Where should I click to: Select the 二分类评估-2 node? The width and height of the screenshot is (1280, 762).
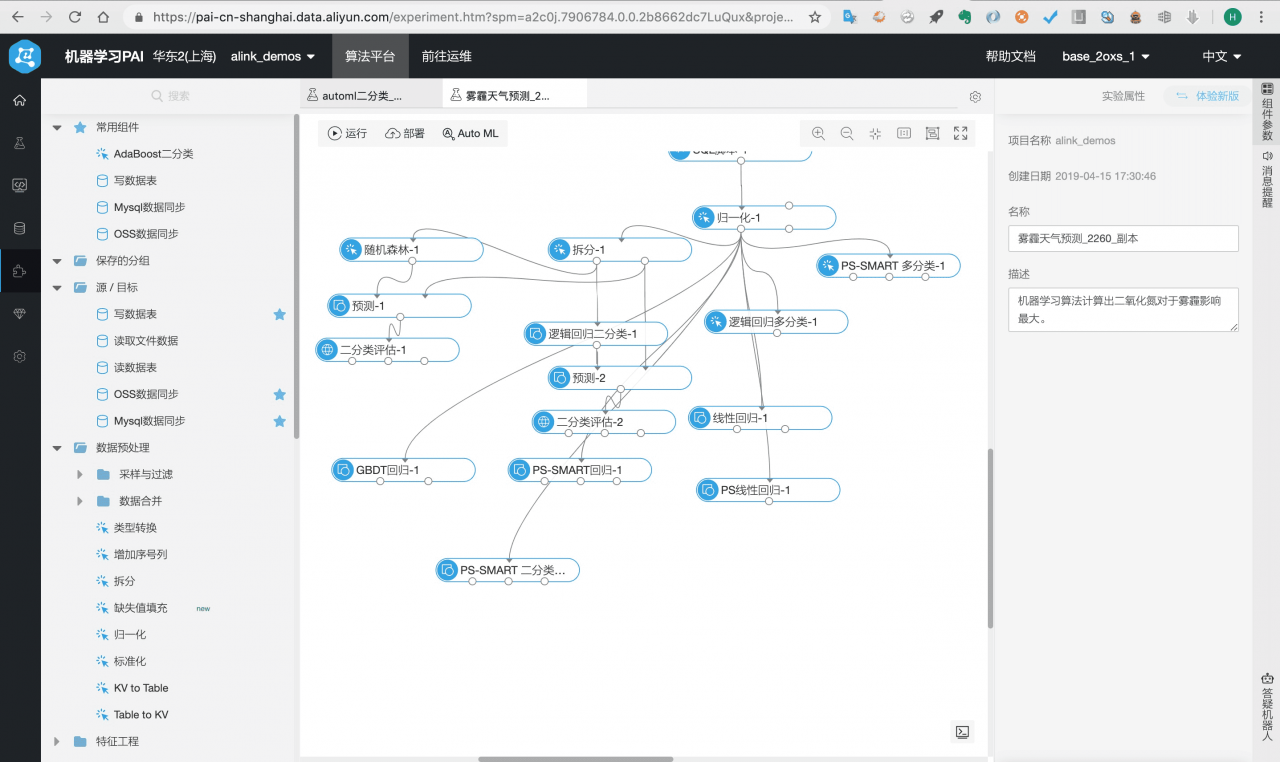604,422
